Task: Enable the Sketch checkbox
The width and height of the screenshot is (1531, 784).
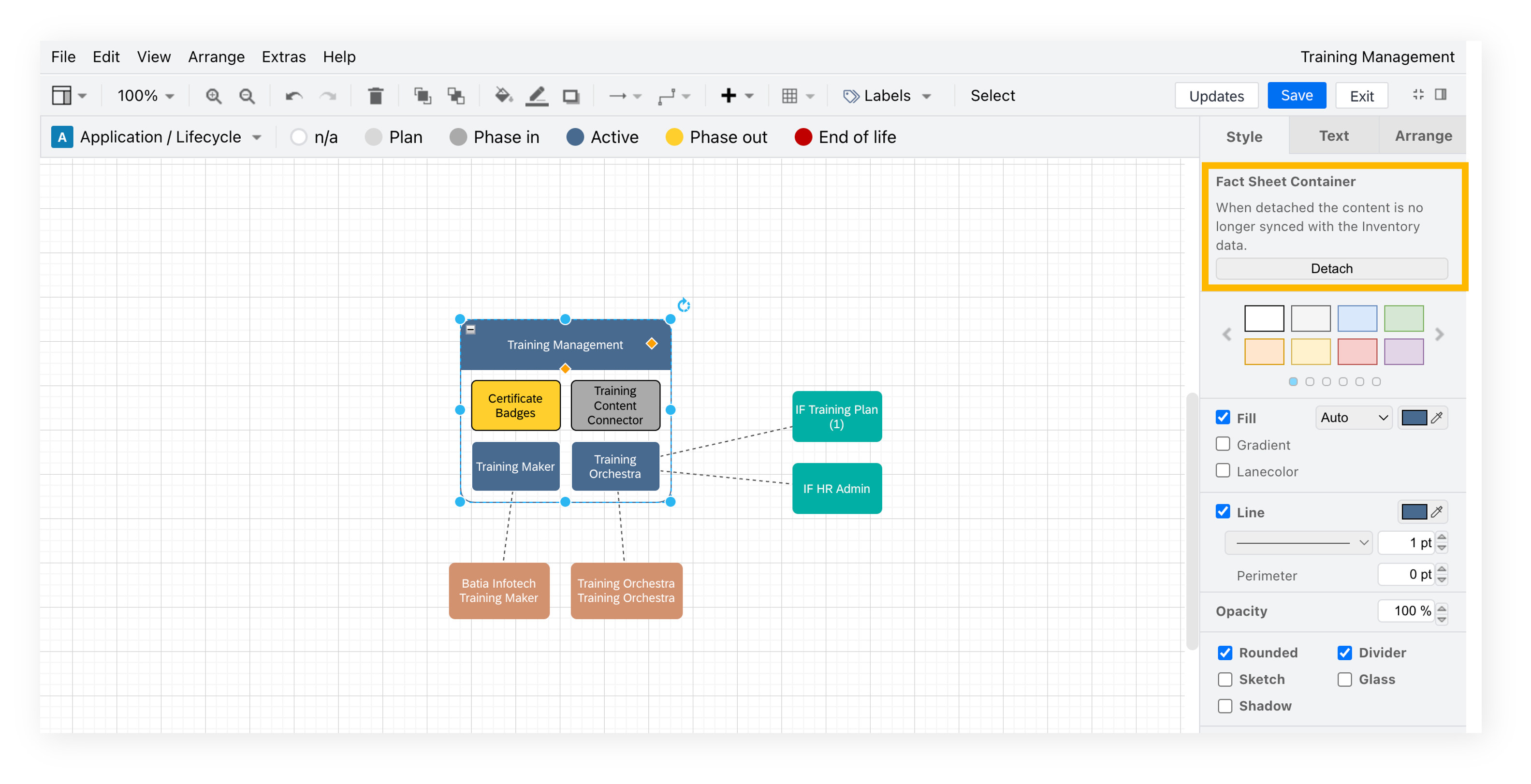Action: click(x=1225, y=680)
